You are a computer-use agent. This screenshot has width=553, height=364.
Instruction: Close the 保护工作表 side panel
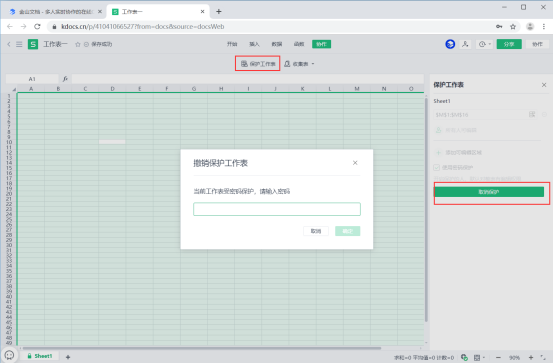click(544, 85)
